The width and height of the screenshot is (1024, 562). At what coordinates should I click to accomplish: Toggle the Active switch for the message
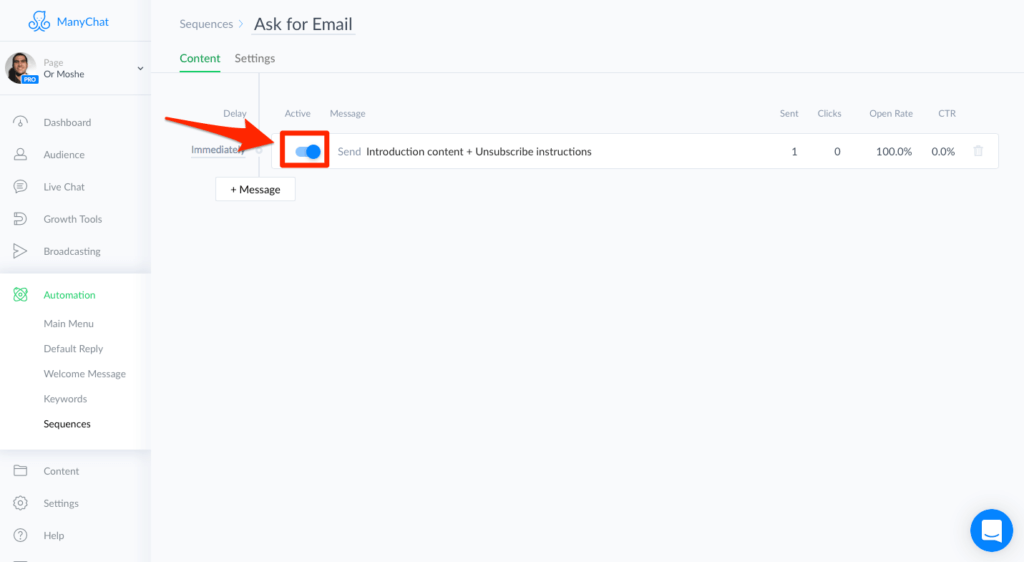pos(308,151)
